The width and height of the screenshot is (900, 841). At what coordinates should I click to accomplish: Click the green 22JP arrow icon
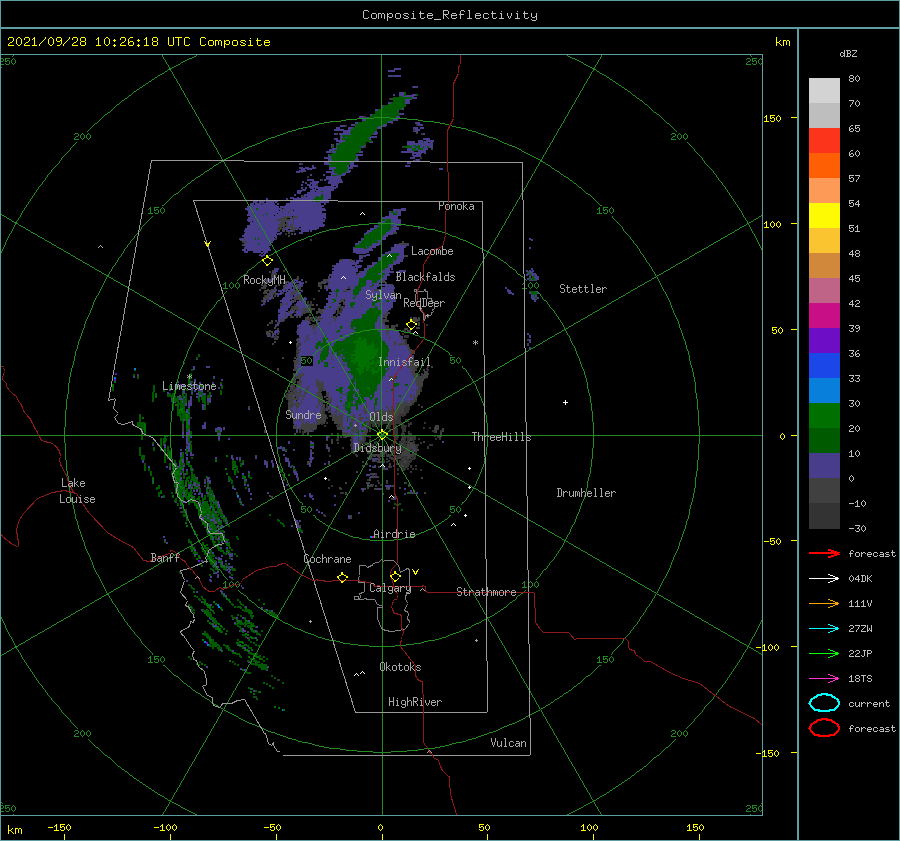coord(824,653)
